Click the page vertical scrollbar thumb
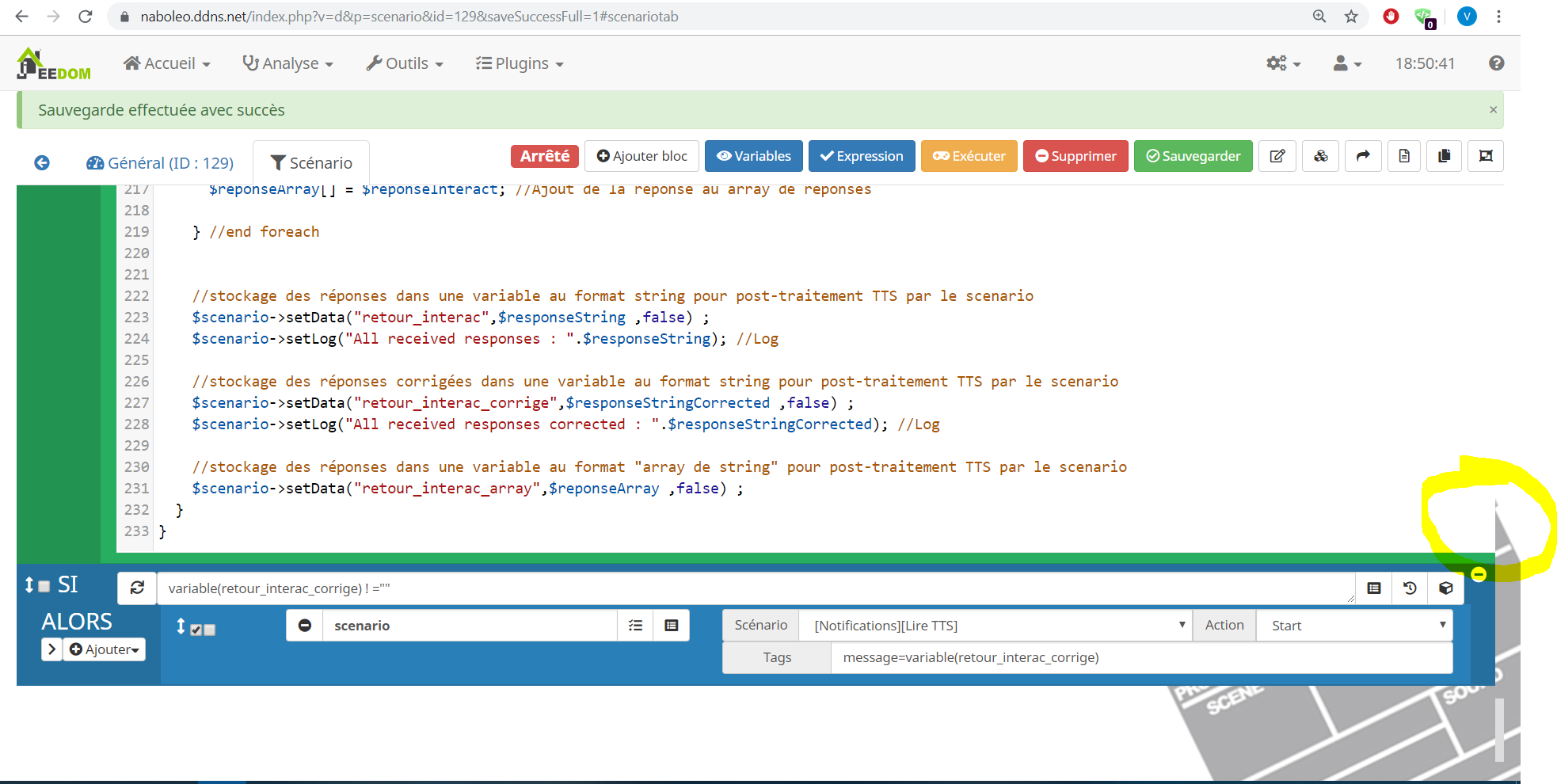 point(1499,729)
